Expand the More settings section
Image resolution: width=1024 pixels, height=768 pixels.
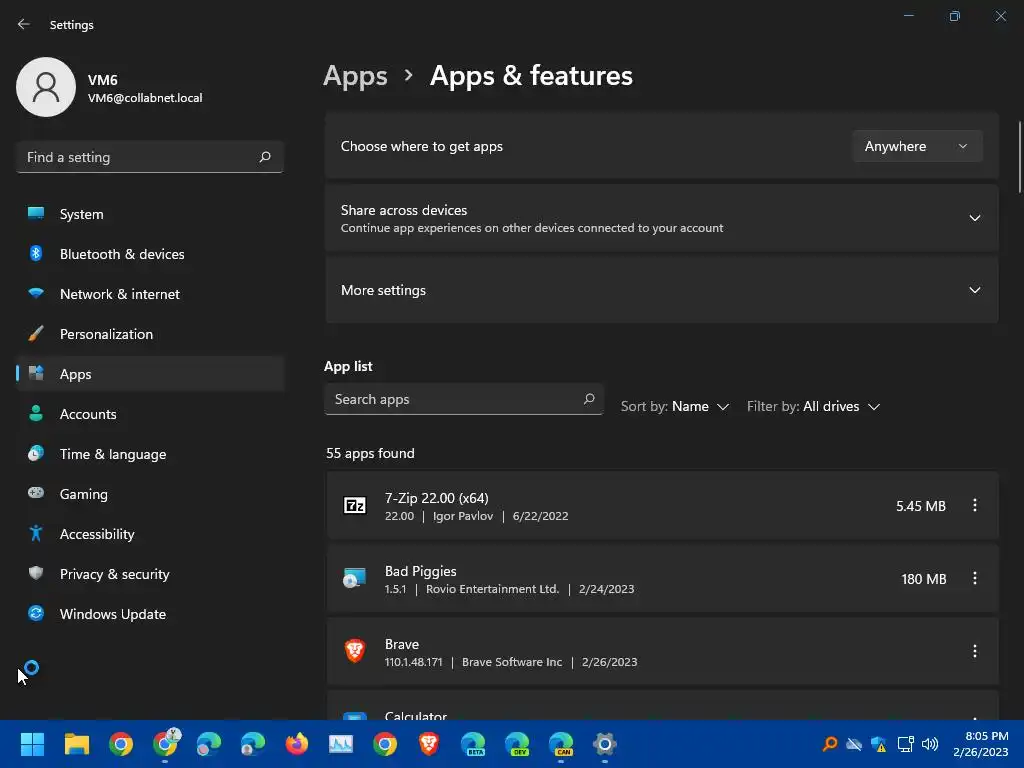662,290
